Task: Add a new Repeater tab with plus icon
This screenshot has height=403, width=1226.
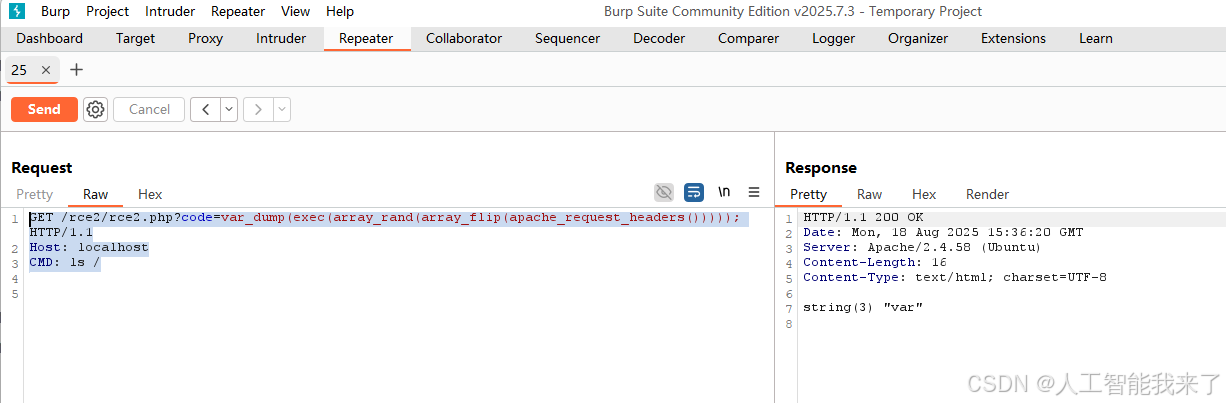Action: click(76, 70)
